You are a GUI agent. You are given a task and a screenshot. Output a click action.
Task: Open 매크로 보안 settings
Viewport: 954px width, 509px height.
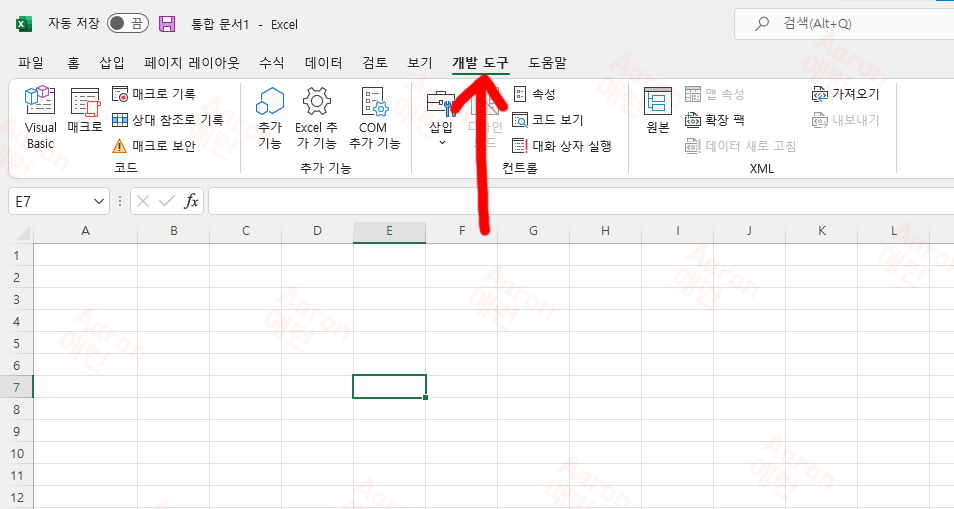click(x=154, y=146)
